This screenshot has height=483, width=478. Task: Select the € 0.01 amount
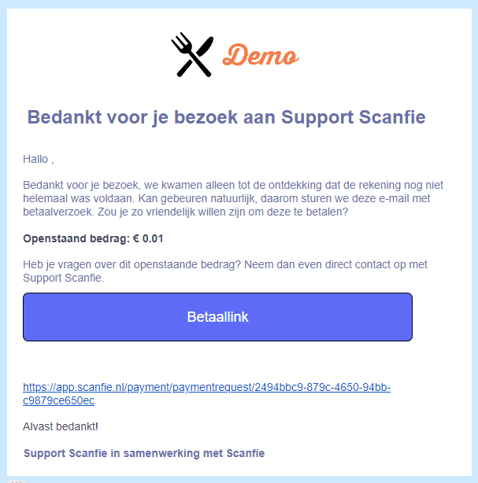(x=148, y=239)
